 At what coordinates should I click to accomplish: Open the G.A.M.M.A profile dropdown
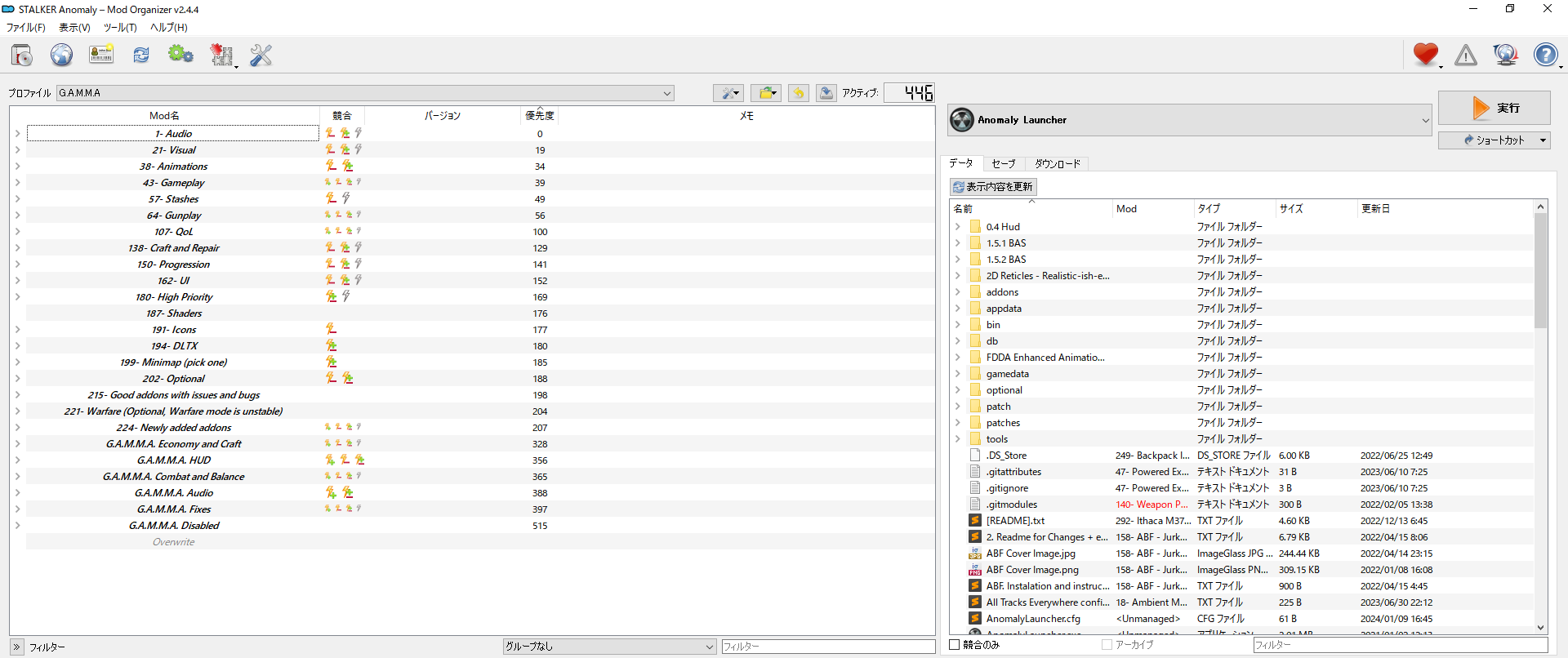365,93
